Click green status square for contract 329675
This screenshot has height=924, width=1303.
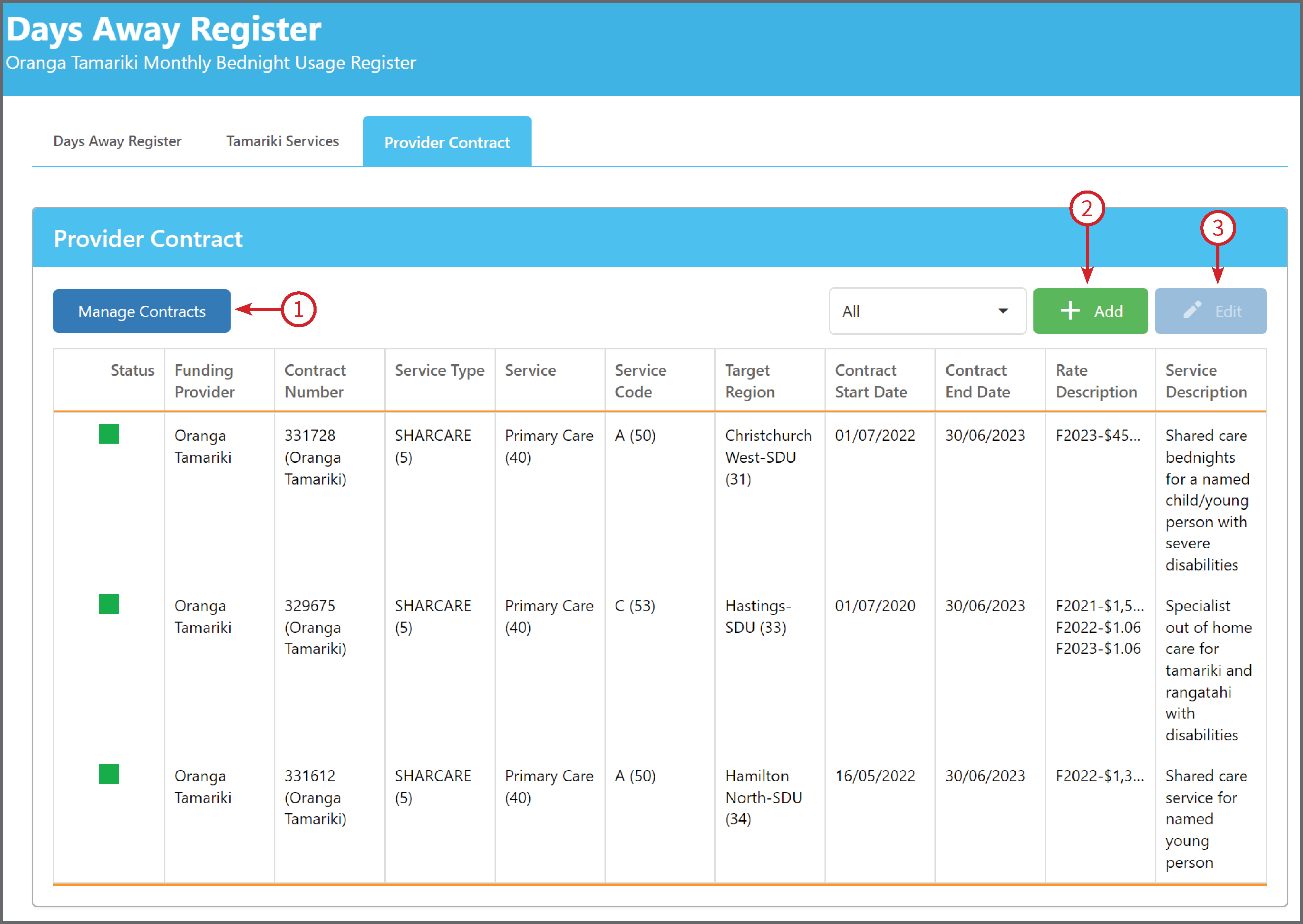[109, 604]
